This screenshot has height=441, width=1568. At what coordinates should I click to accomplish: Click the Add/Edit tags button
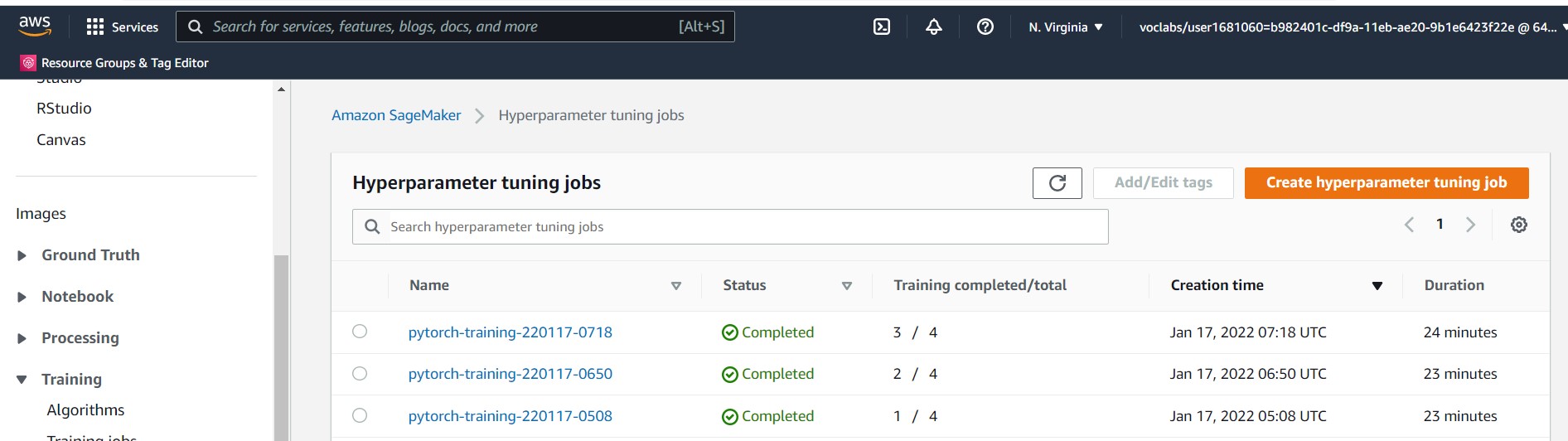tap(1164, 183)
